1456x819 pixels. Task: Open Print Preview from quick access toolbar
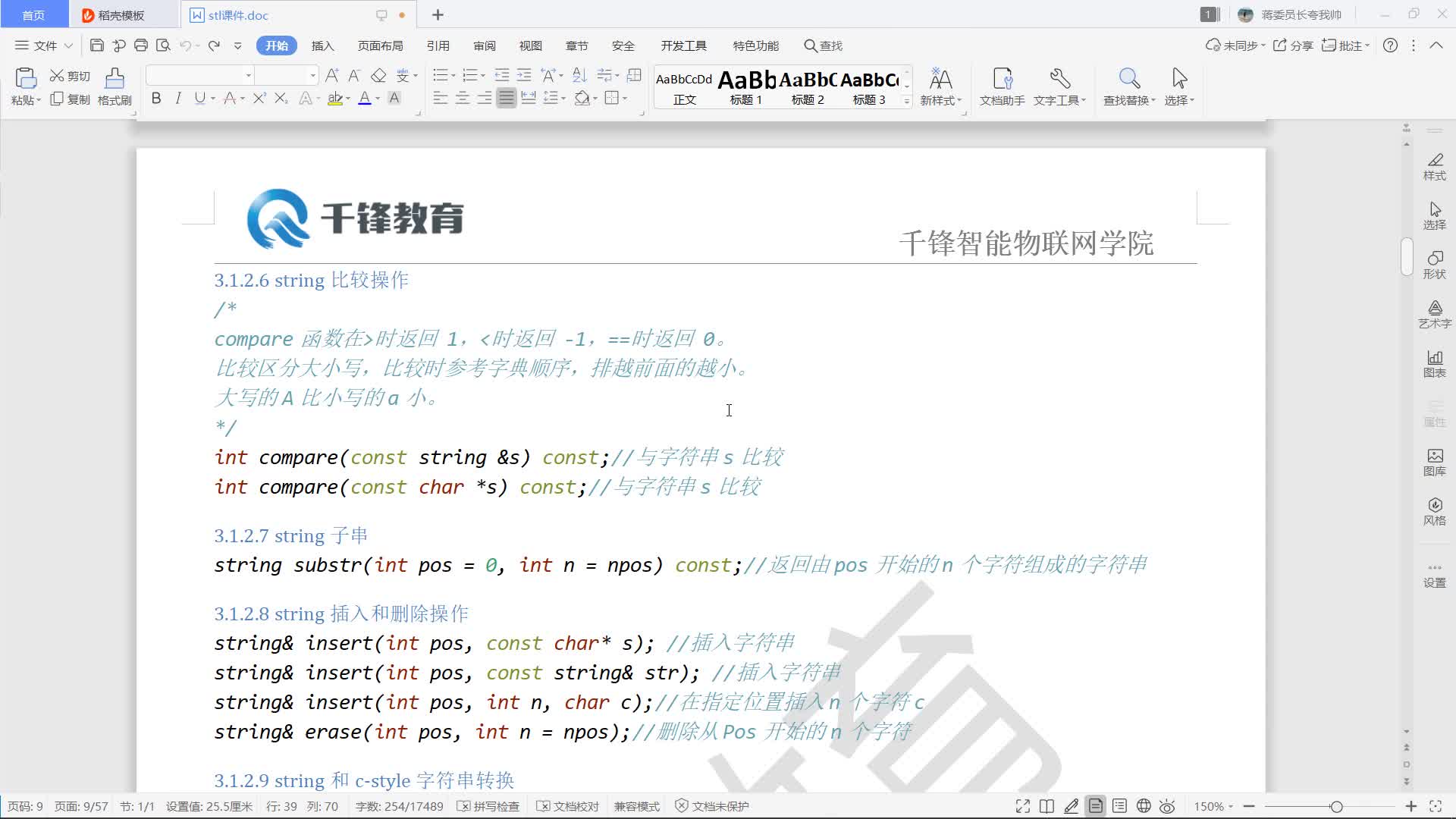(x=163, y=45)
